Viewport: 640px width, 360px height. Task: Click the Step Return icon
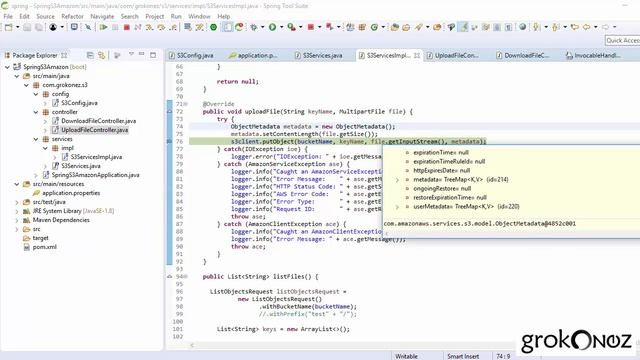click(x=173, y=27)
